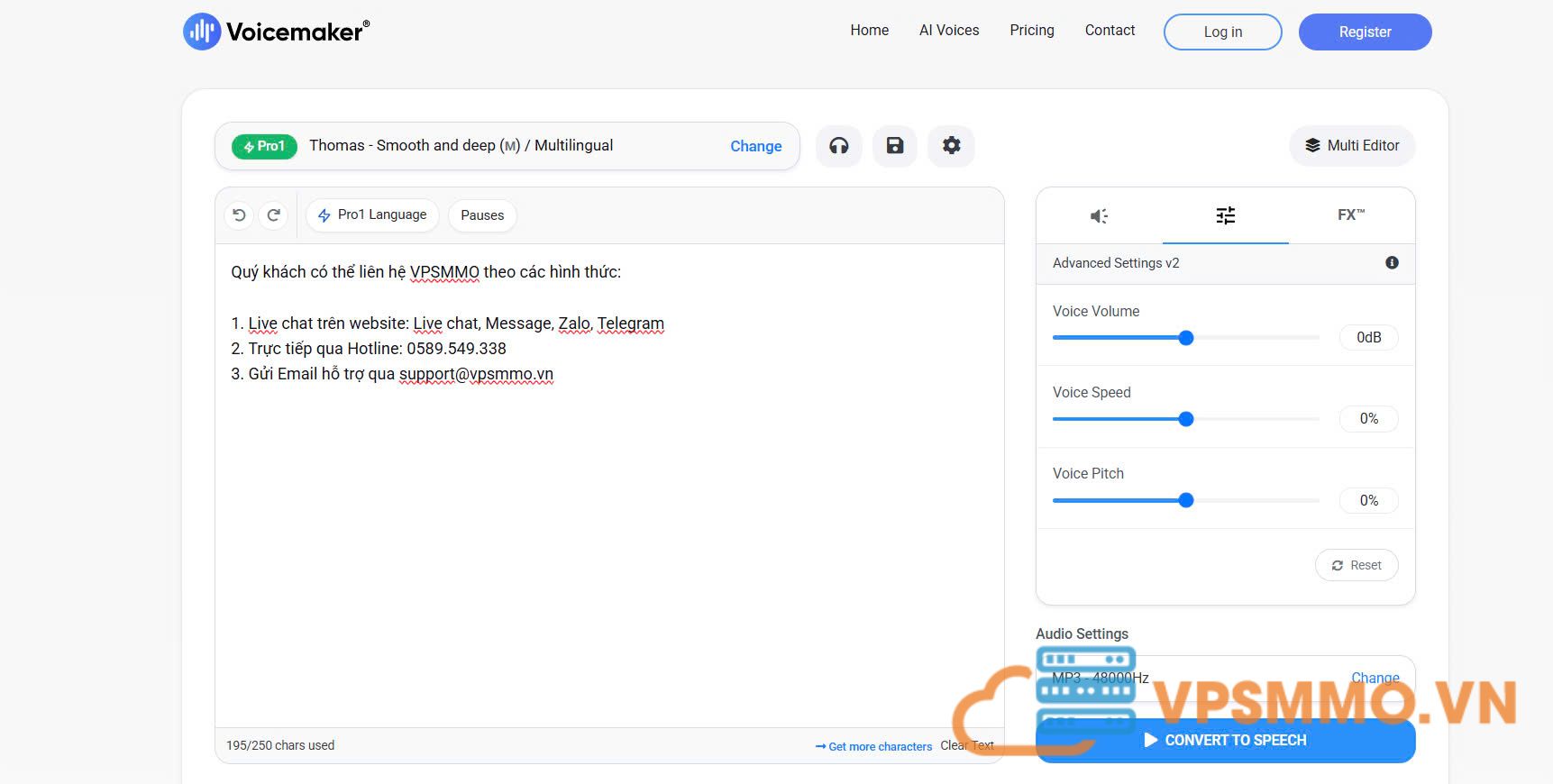Change the Thomas voice selection
Image resolution: width=1553 pixels, height=784 pixels.
755,146
